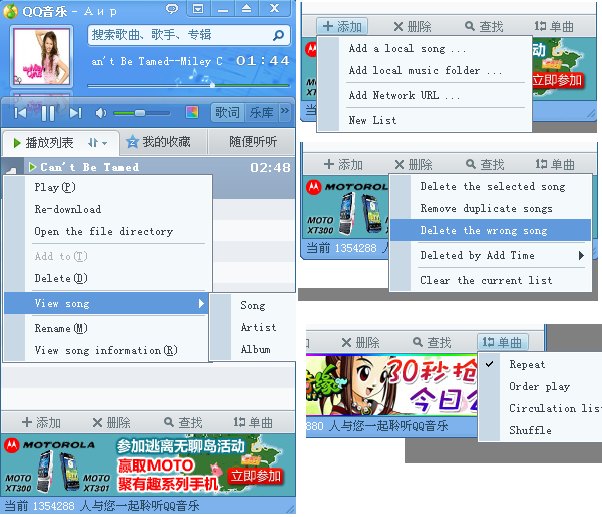Viewport: 602px width, 517px height.
Task: Select the Order play mode
Action: click(540, 386)
